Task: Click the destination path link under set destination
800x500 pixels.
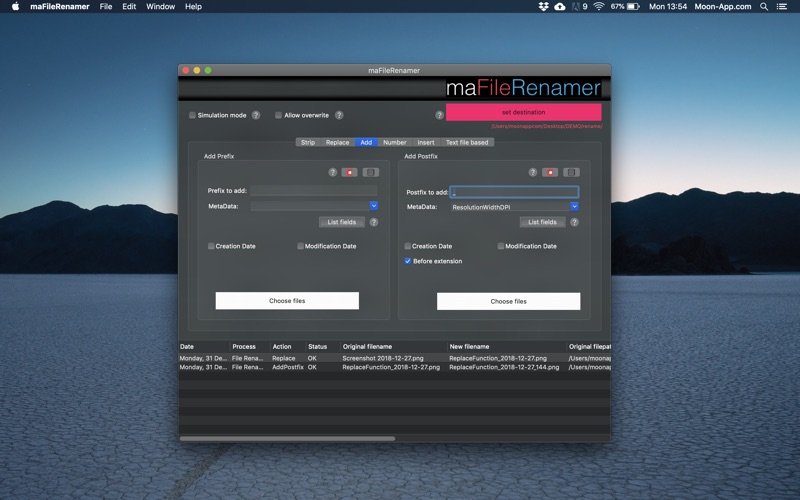Action: pos(546,126)
